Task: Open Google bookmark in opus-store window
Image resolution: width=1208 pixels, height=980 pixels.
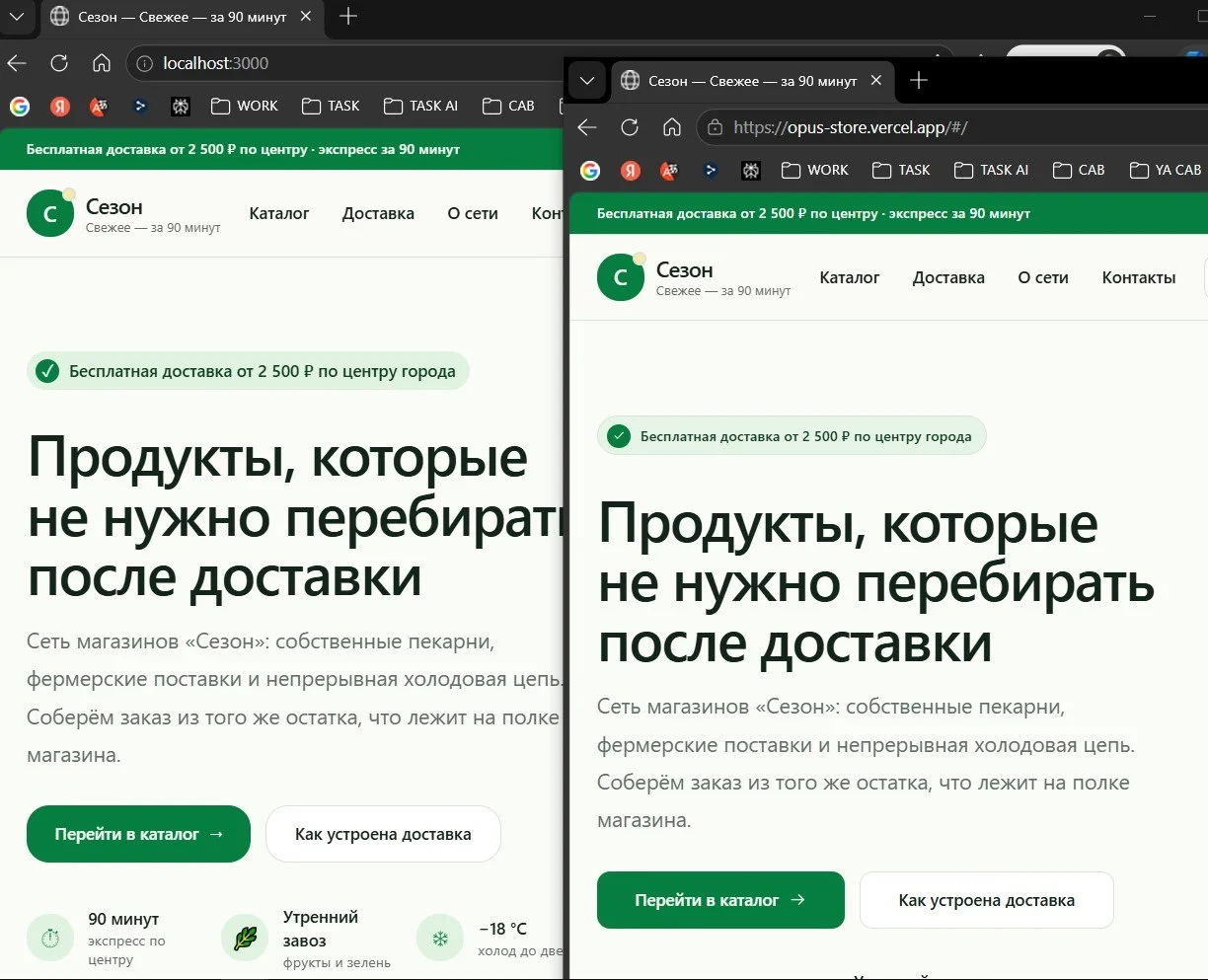Action: pos(590,170)
